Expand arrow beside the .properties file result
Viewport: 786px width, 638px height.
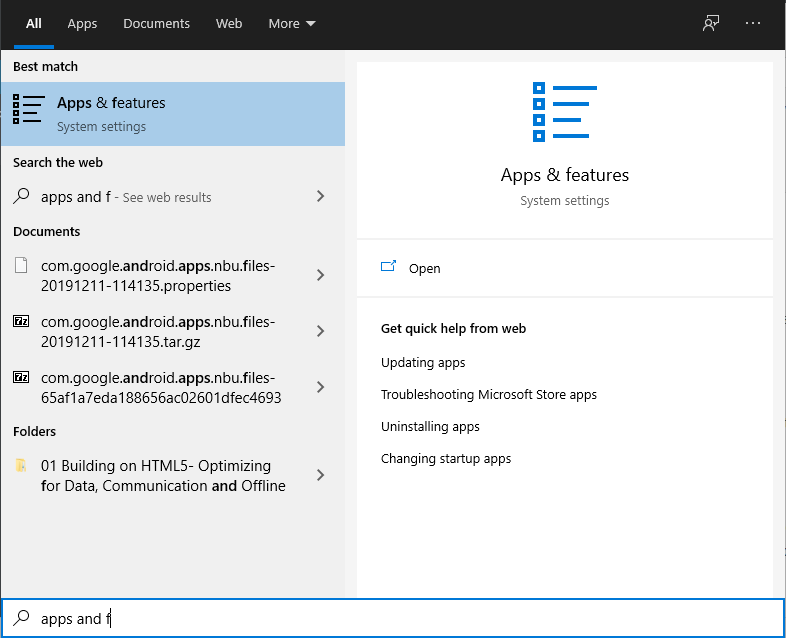click(320, 275)
